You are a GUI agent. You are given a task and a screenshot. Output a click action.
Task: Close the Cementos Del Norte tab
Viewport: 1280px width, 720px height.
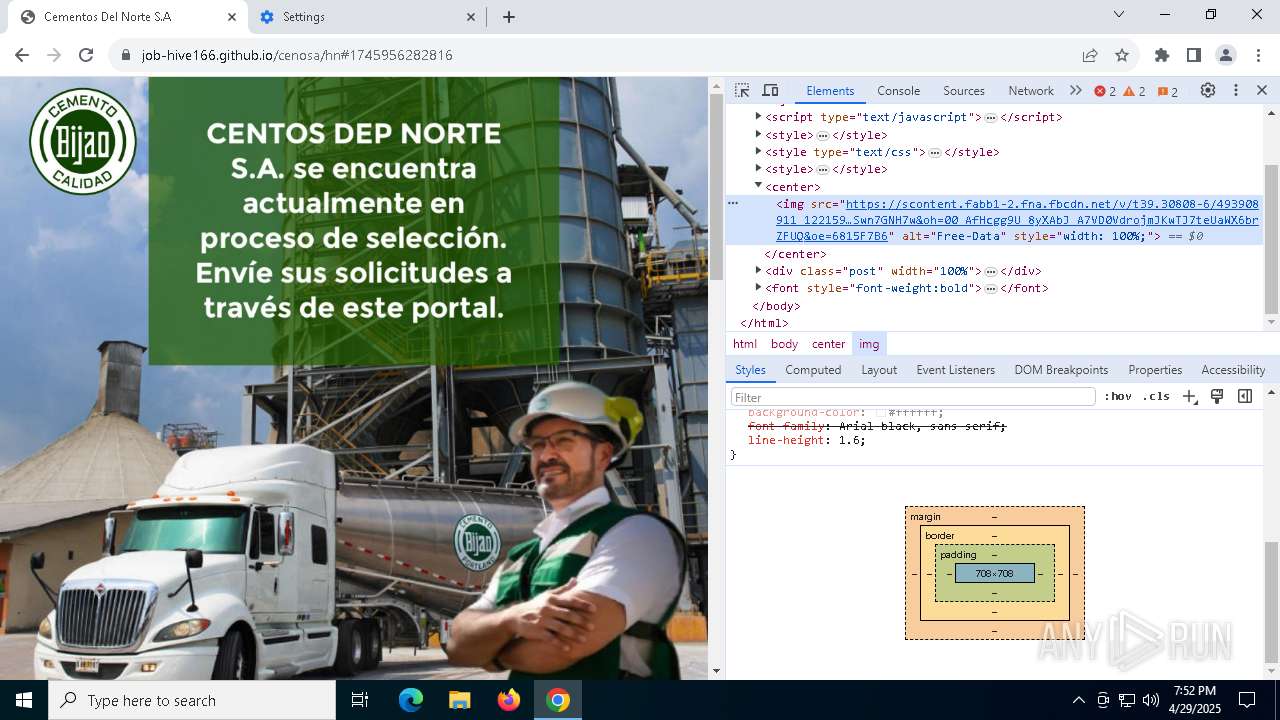(x=232, y=17)
